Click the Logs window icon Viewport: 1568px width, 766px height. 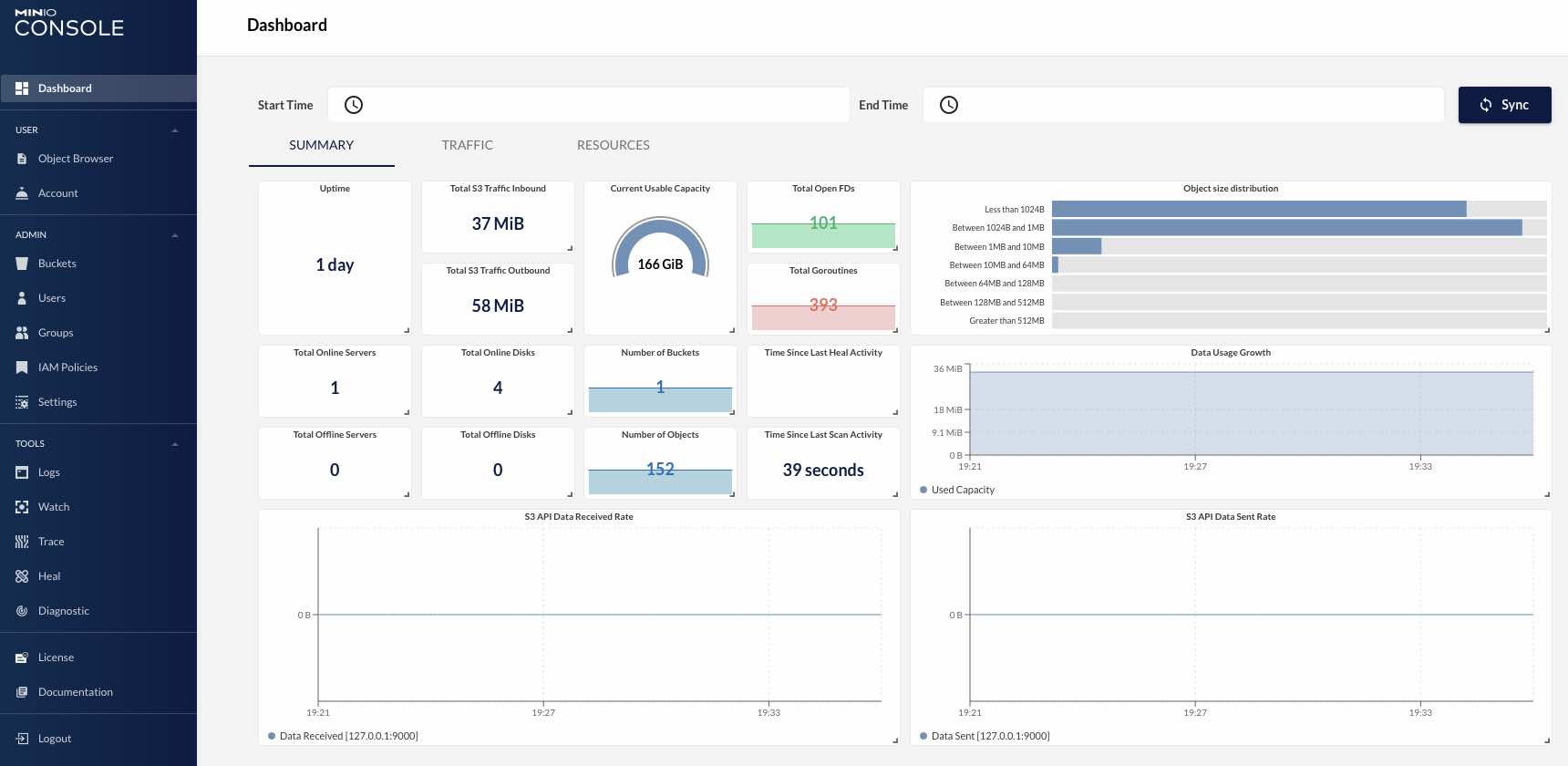click(22, 472)
